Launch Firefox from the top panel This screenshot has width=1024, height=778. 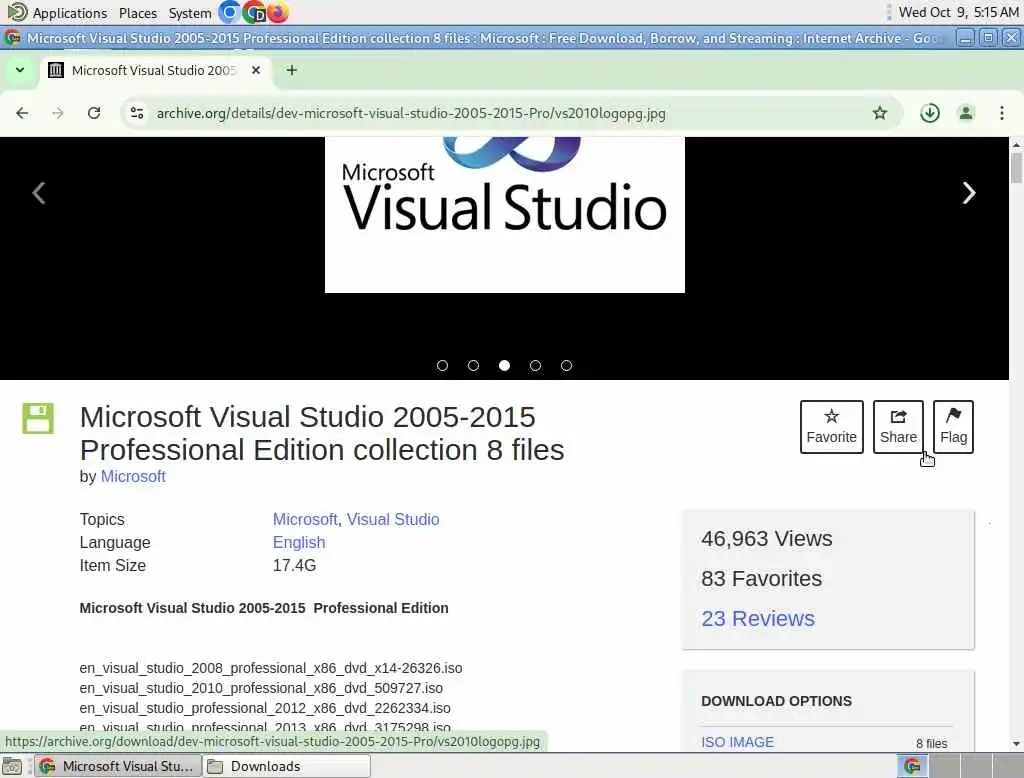pyautogui.click(x=278, y=12)
